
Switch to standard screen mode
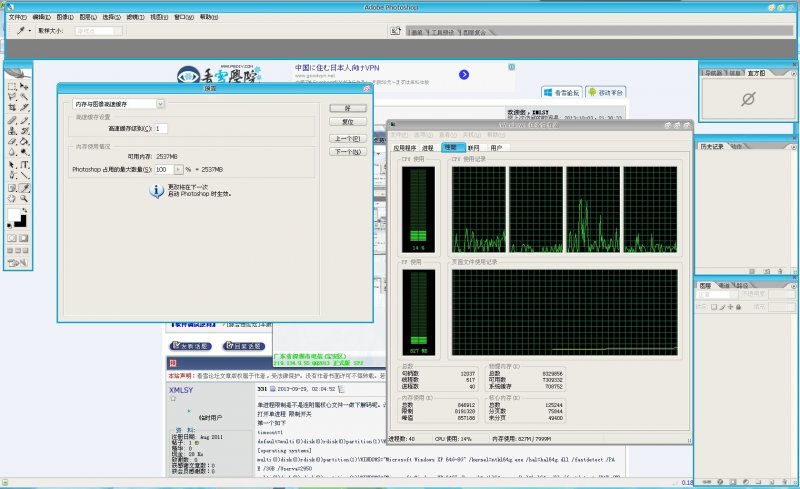point(10,251)
